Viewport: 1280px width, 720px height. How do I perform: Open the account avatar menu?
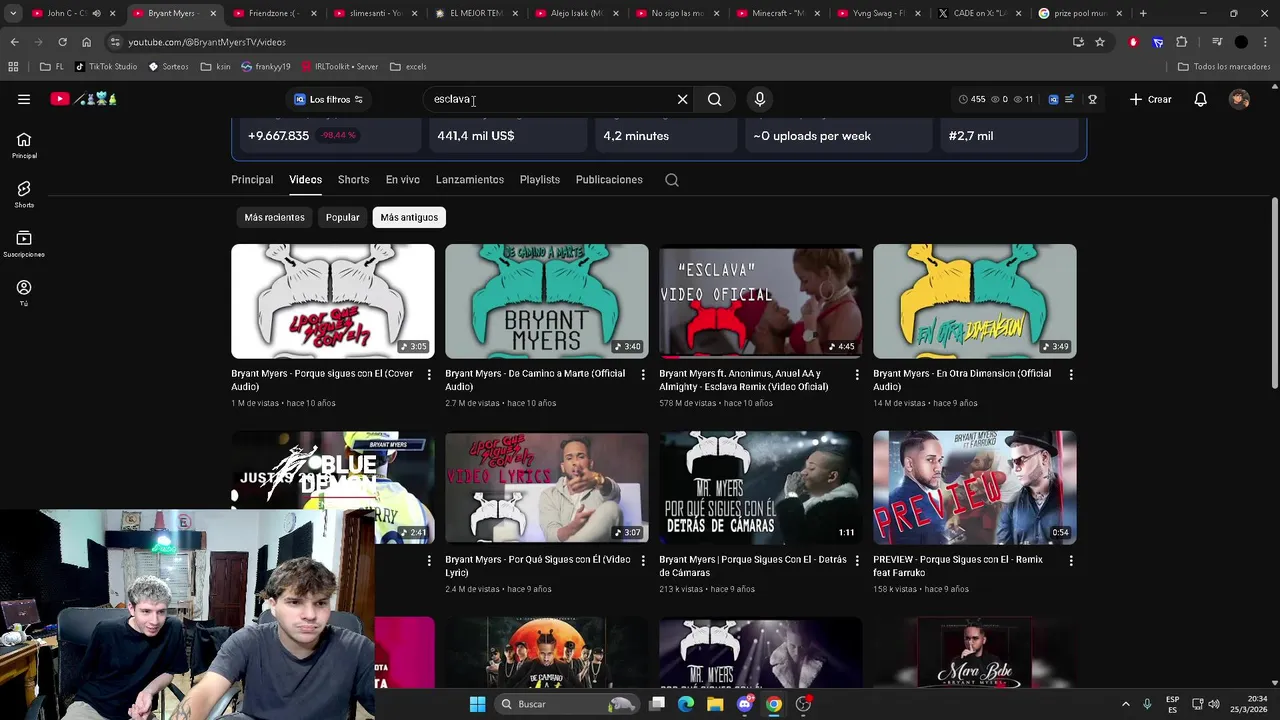click(x=1239, y=99)
